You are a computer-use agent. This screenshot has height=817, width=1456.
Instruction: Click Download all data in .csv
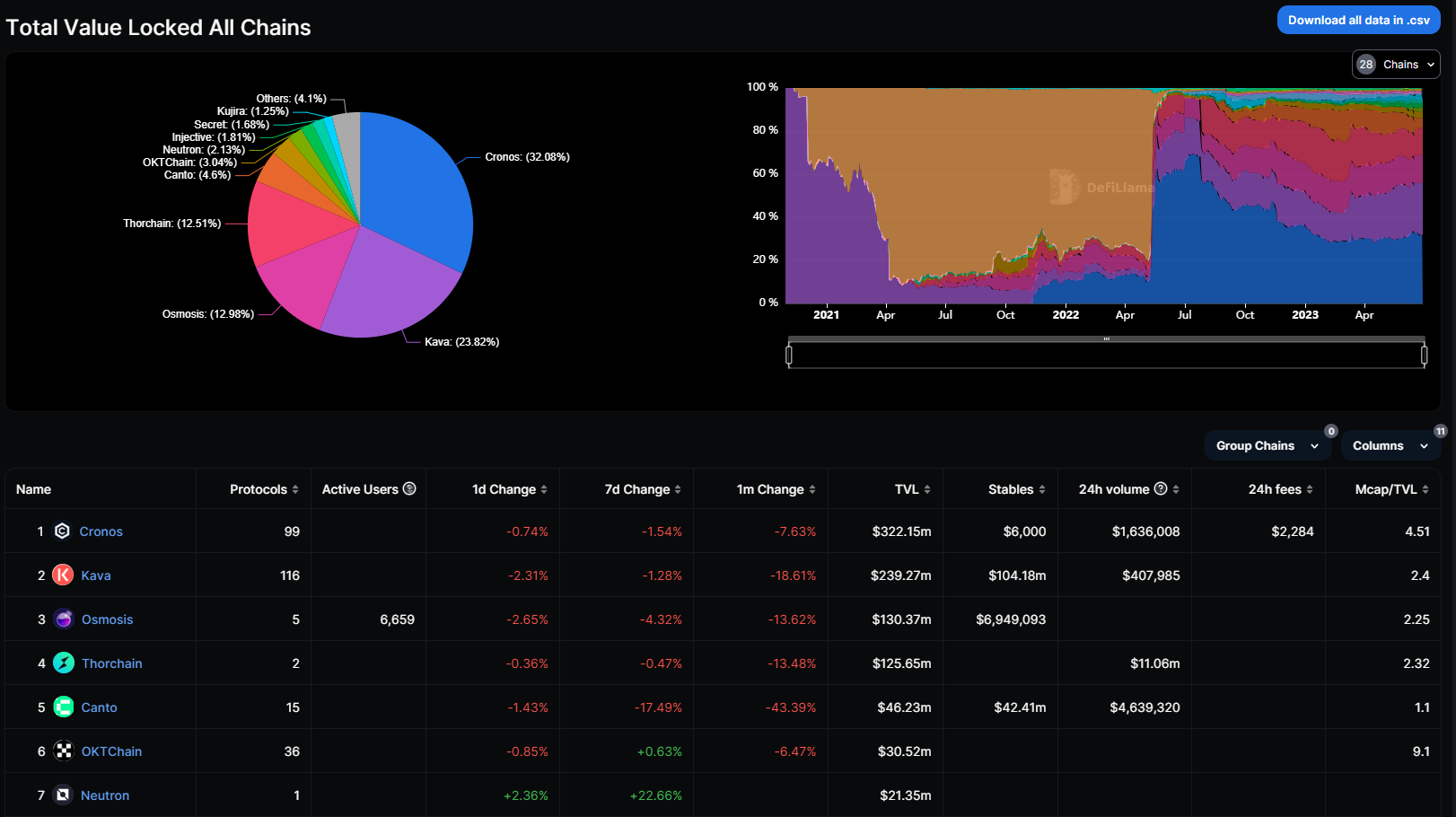[x=1358, y=20]
